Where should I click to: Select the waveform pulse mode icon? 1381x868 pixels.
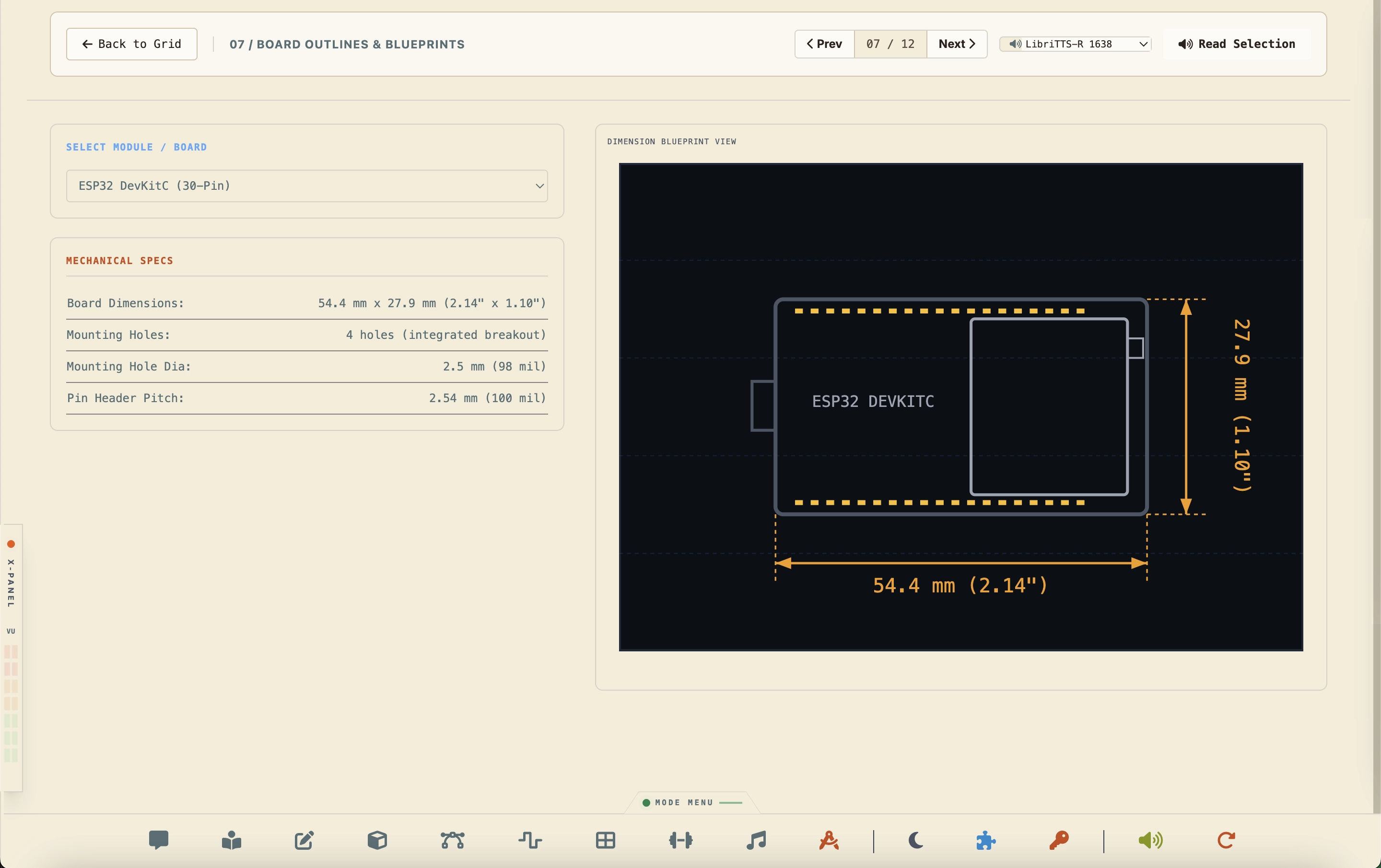[530, 840]
